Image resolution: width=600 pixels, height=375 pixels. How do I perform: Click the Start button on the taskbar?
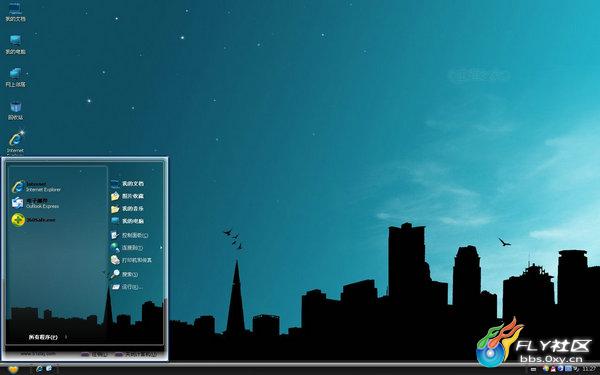pyautogui.click(x=13, y=369)
